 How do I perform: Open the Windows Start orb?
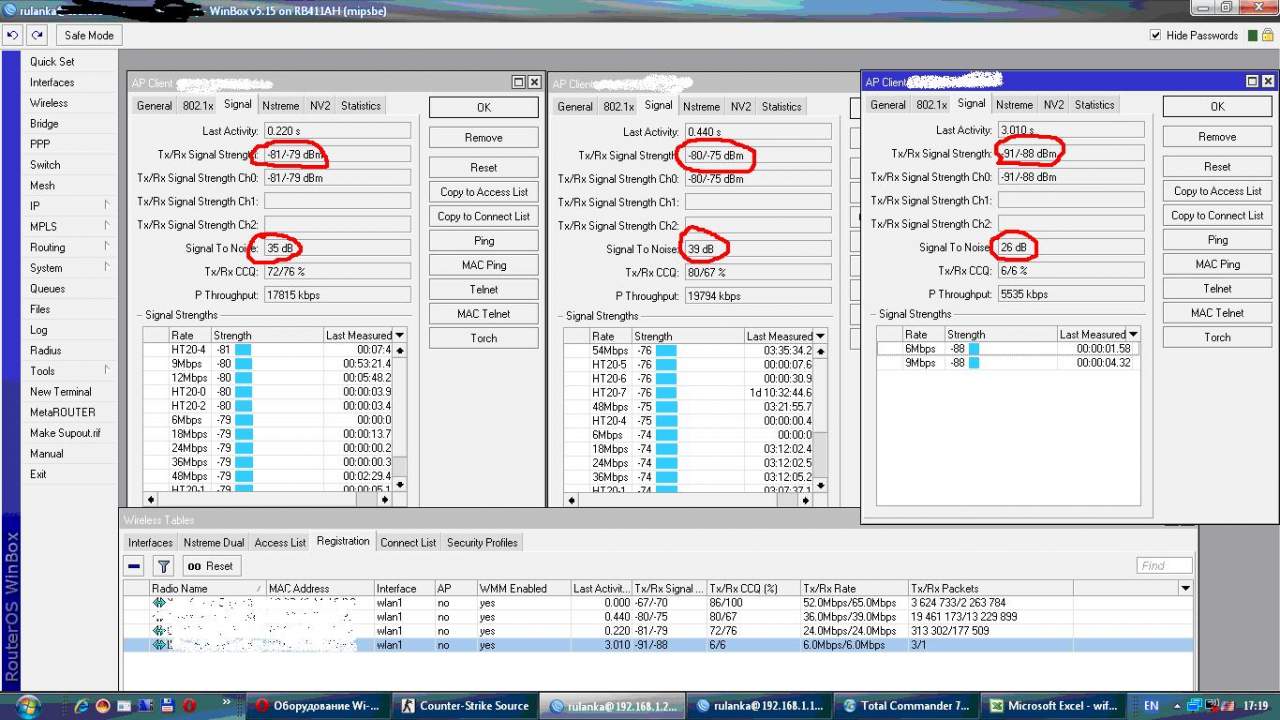[26, 705]
